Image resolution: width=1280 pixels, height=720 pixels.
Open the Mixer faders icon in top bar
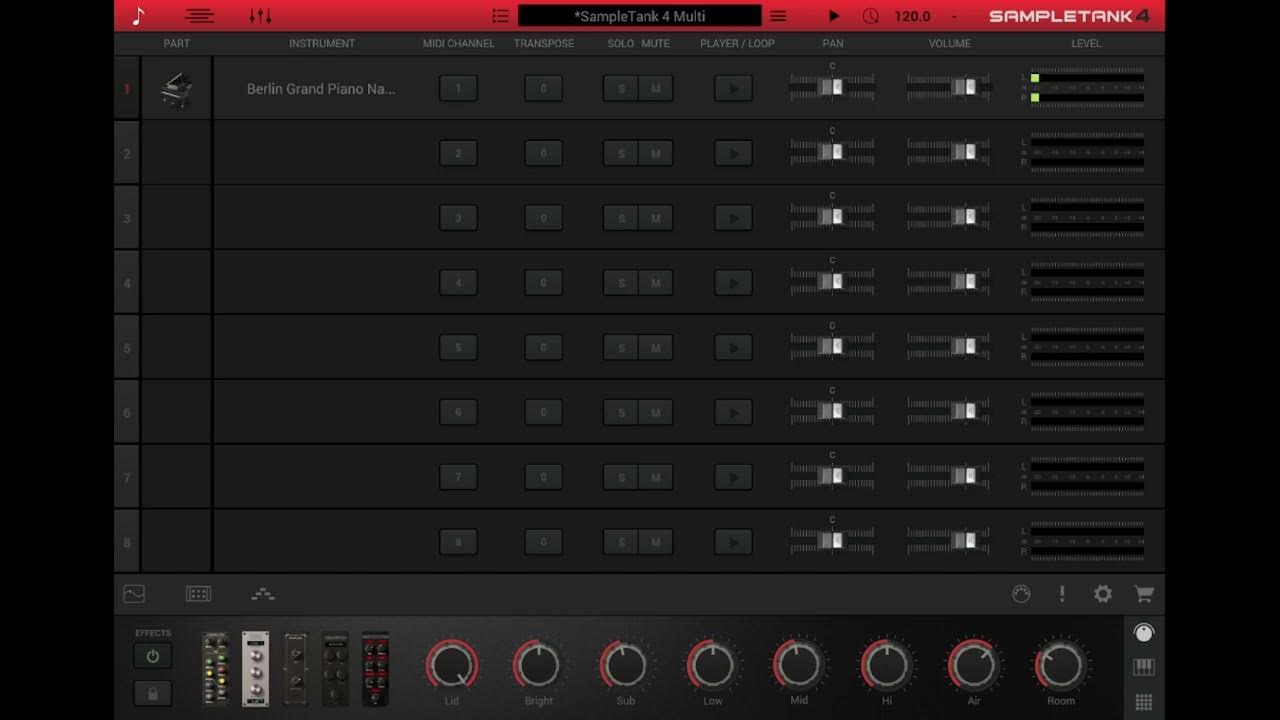(260, 16)
